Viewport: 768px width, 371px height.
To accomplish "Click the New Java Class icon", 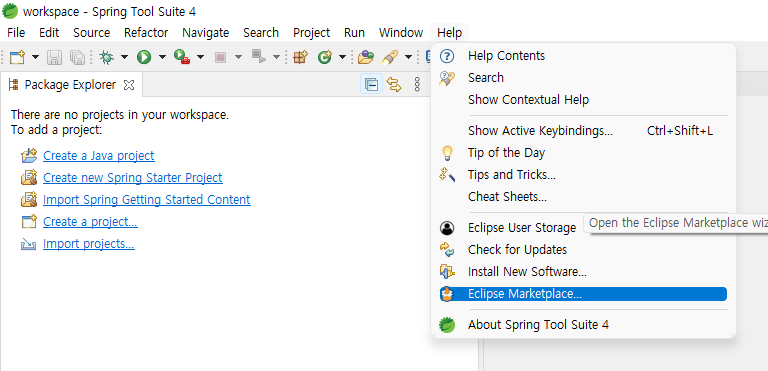I will tap(324, 57).
